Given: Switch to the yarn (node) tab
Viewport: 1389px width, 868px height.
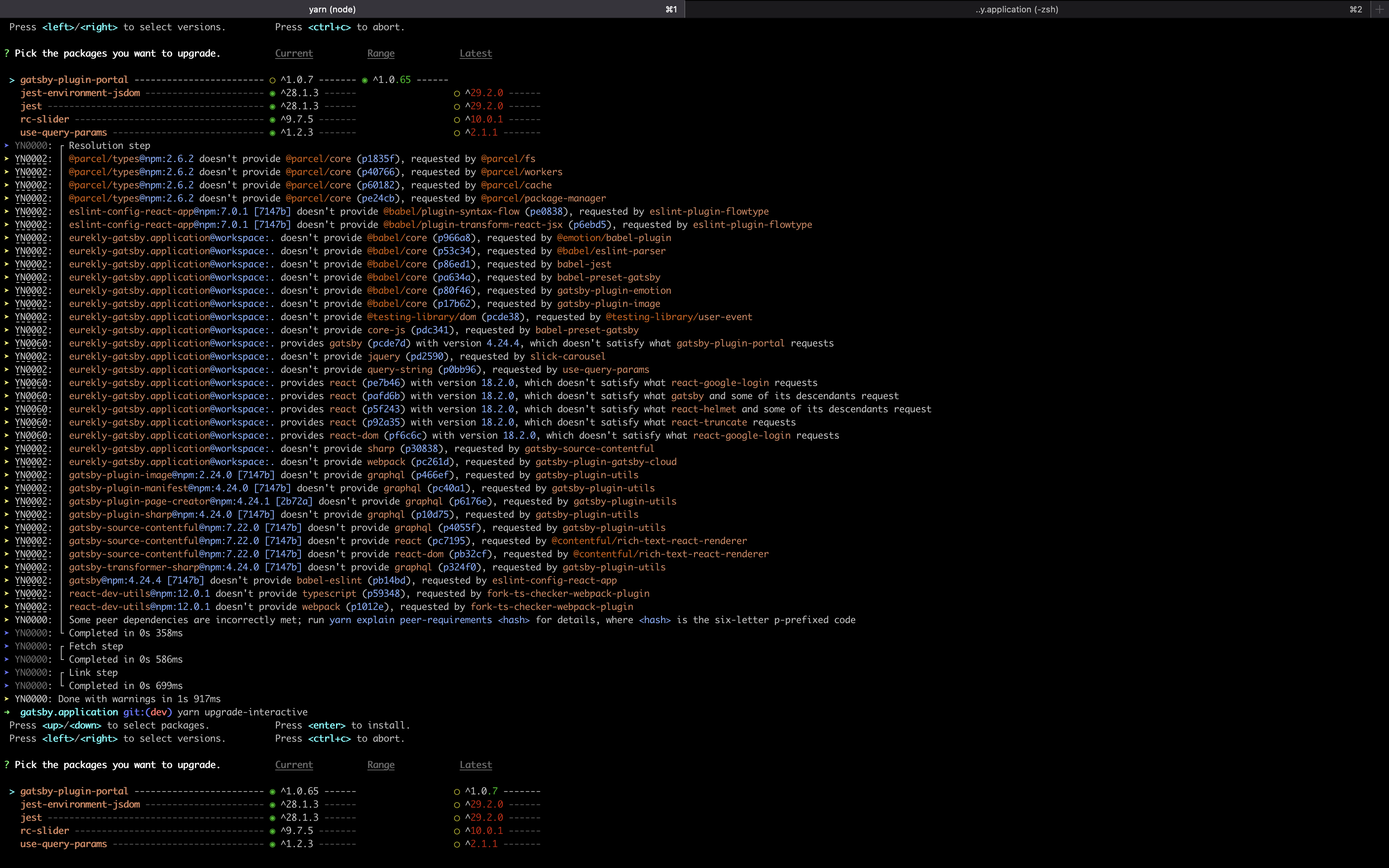Looking at the screenshot, I should pyautogui.click(x=333, y=9).
